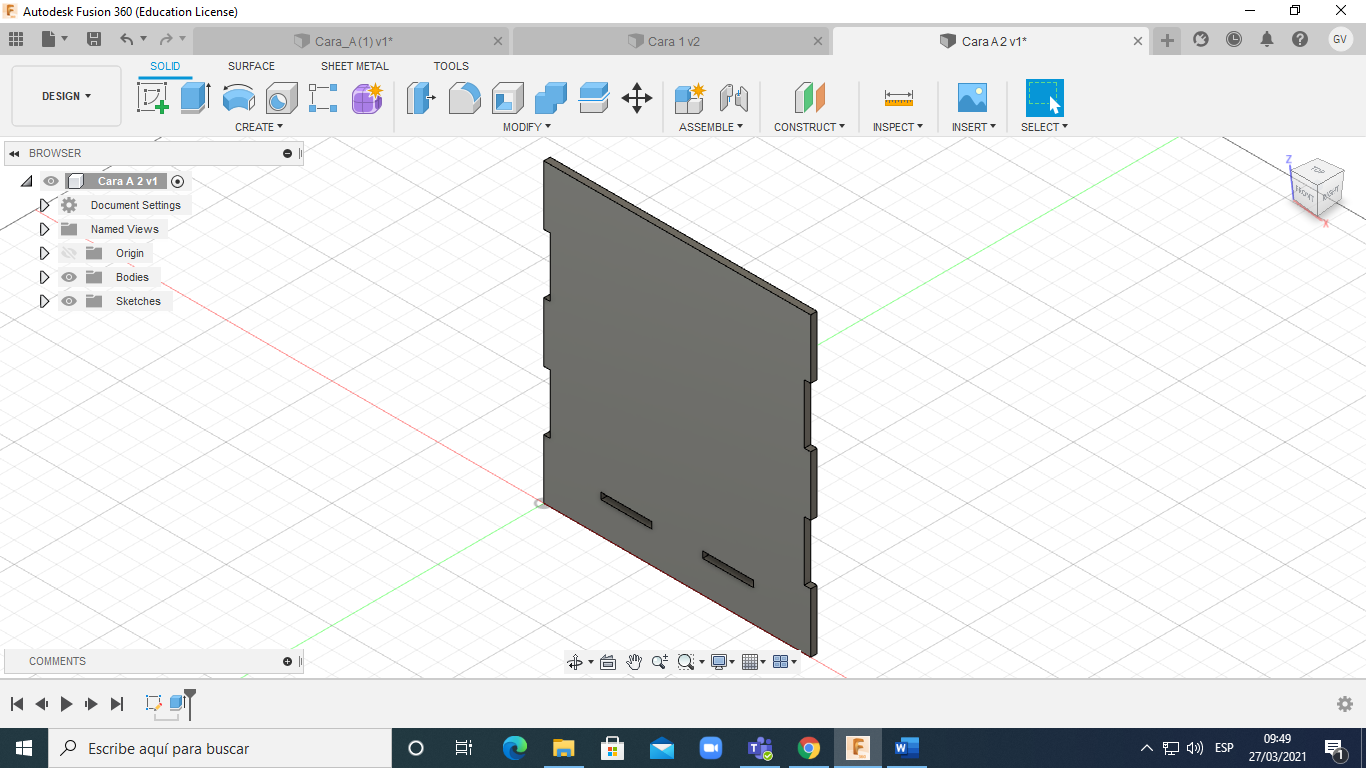
Task: Play the design timeline
Action: click(66, 704)
